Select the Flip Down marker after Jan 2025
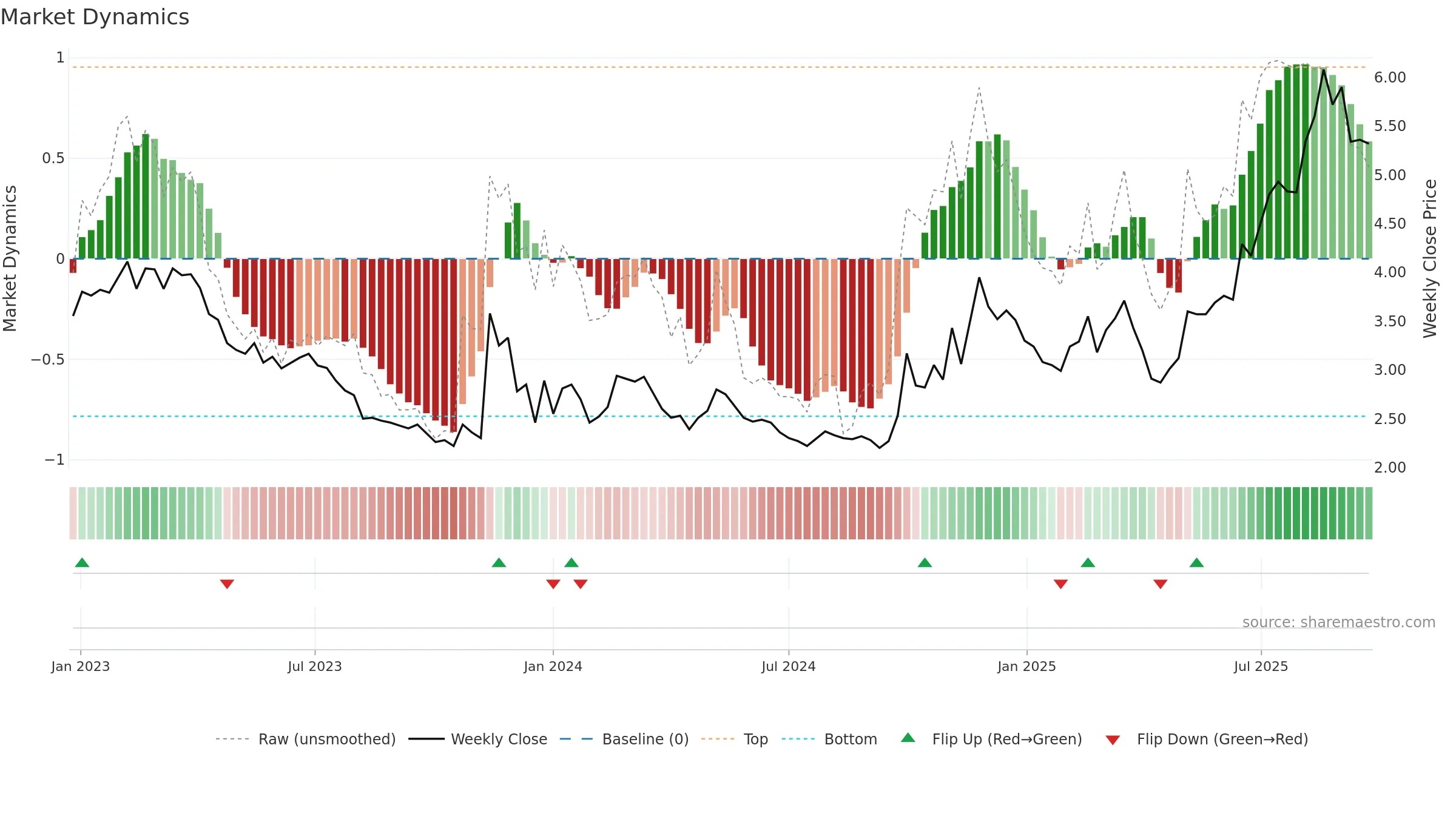 click(1060, 584)
